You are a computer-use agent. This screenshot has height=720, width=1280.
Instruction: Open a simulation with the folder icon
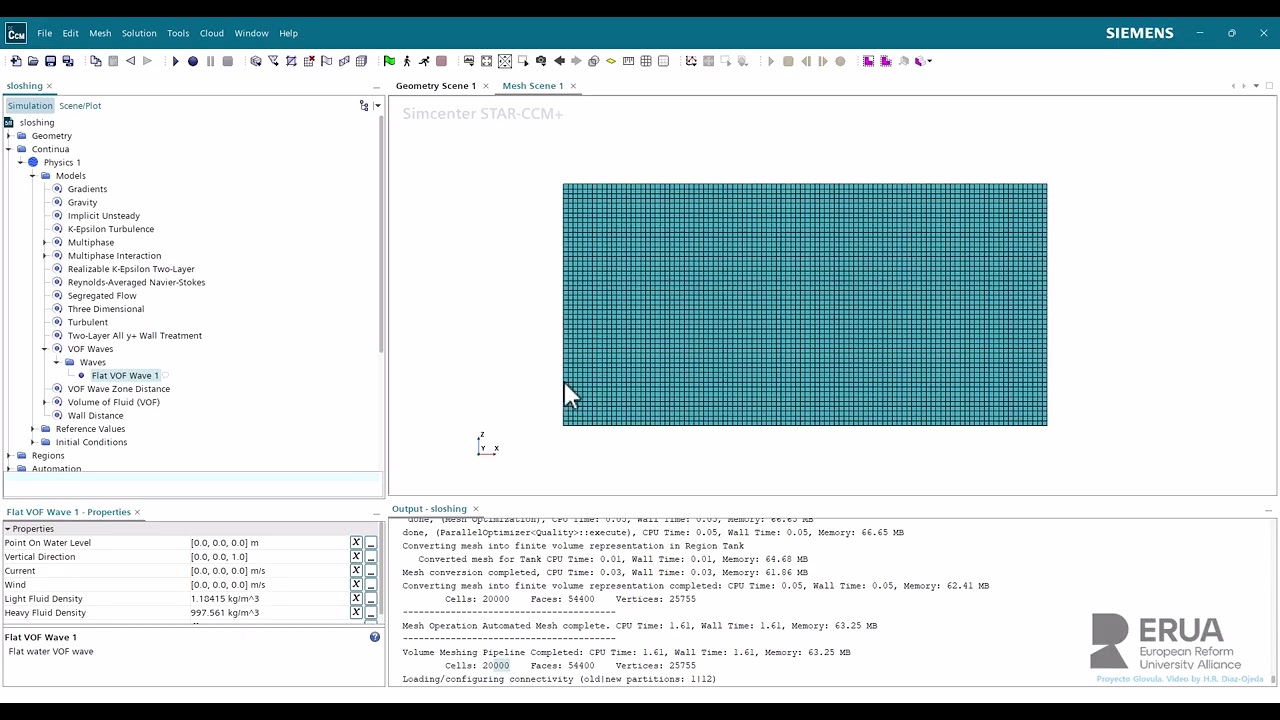tap(34, 61)
